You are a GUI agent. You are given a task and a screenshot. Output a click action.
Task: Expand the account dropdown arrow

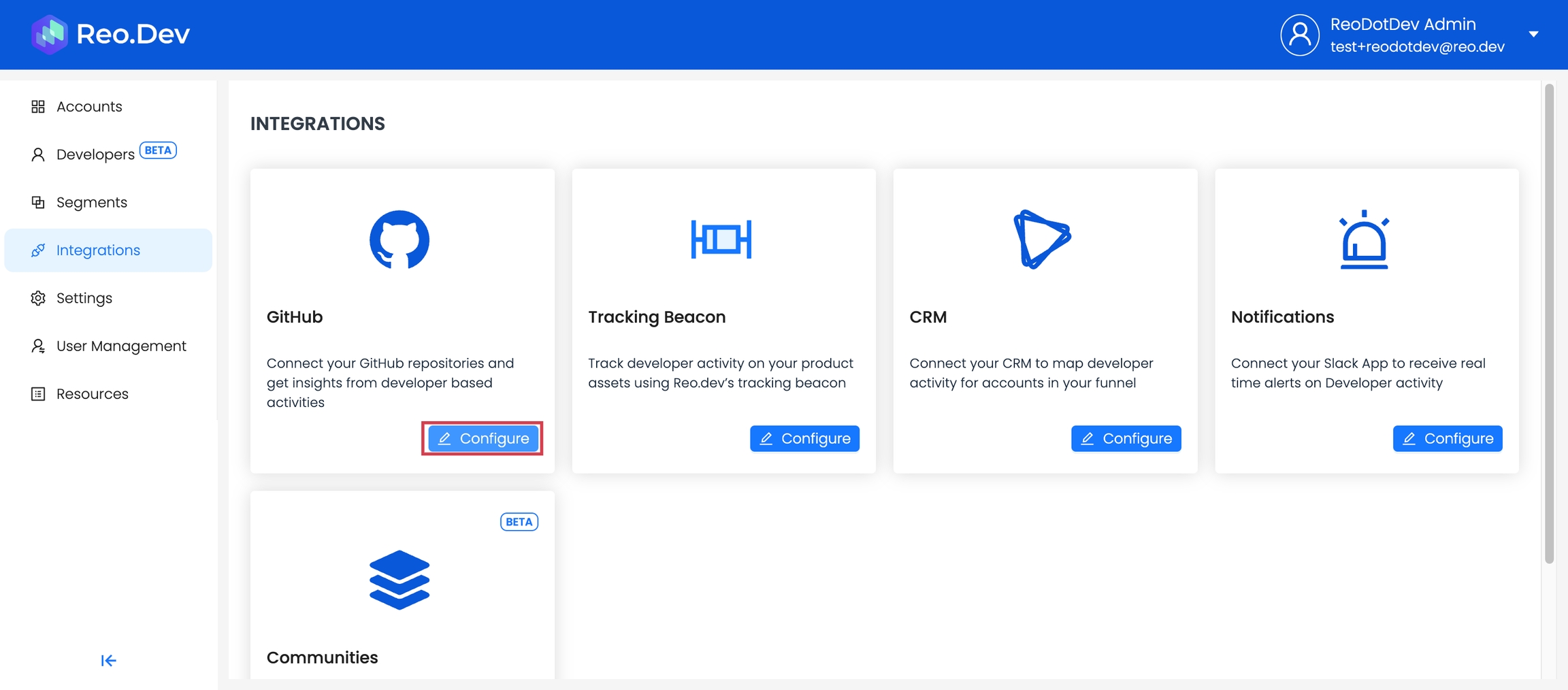[1533, 35]
